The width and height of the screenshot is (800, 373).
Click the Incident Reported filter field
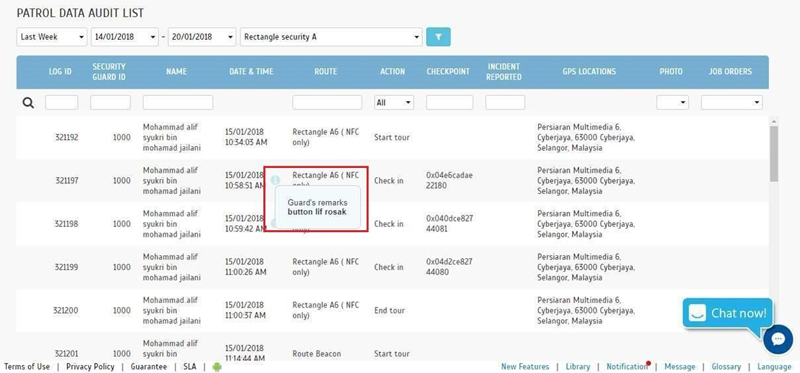[x=505, y=103]
